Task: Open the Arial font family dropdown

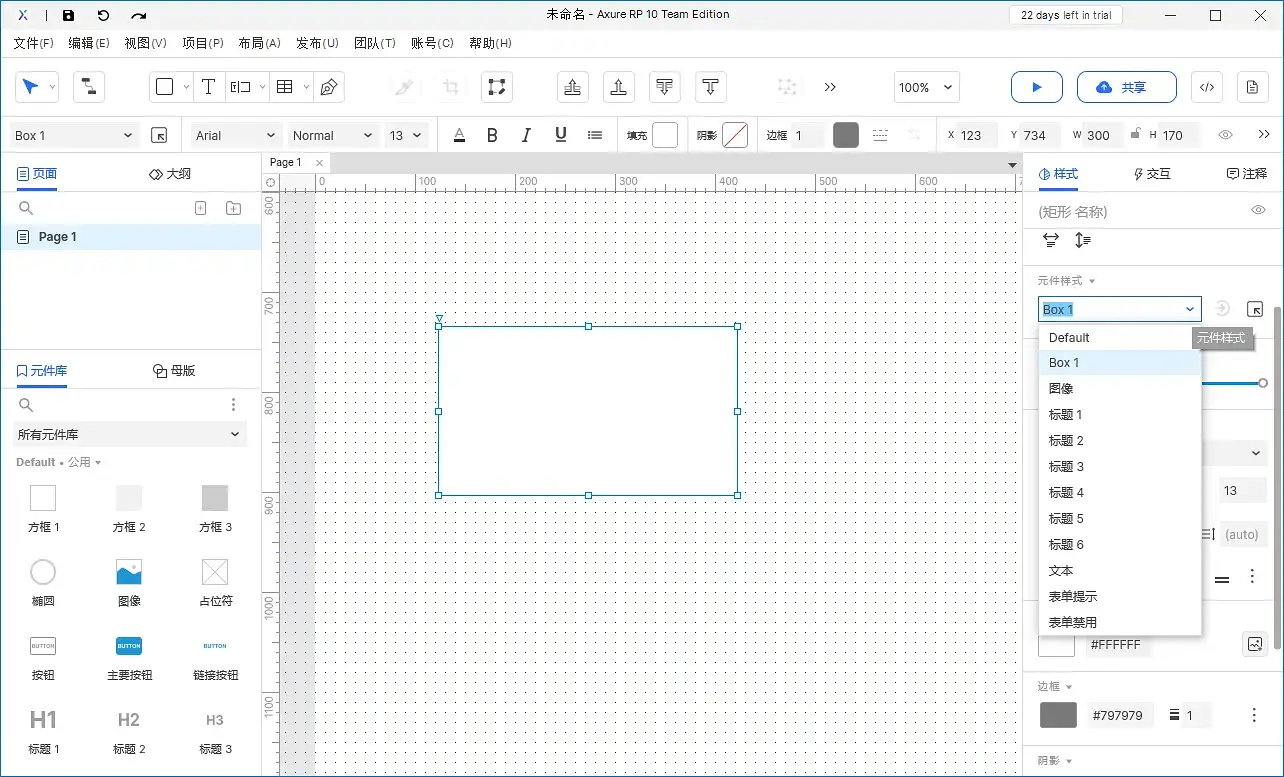Action: point(236,135)
